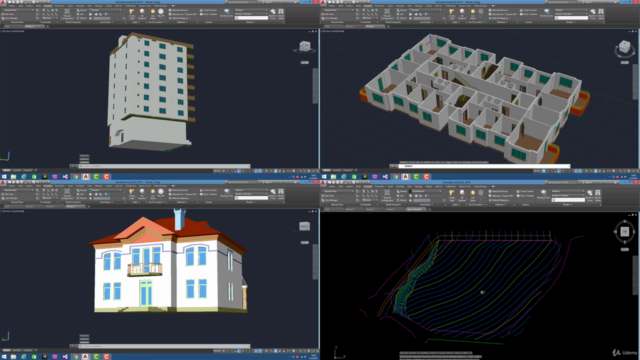The width and height of the screenshot is (640, 360).
Task: Click No Shadows in the floor plan window
Action: [x=462, y=13]
